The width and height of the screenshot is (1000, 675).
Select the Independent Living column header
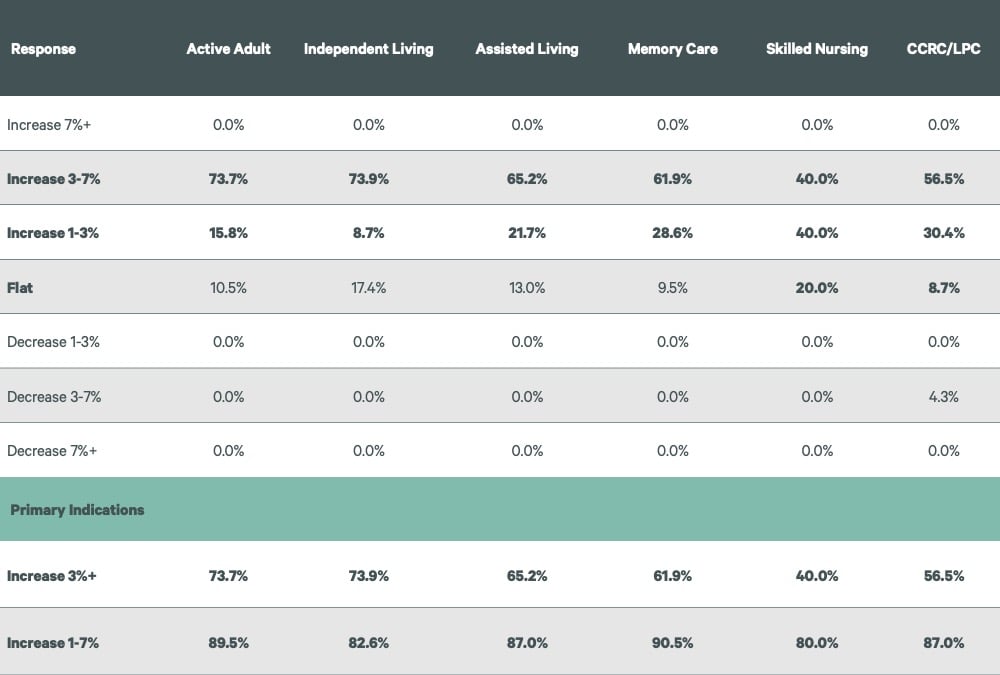(x=368, y=49)
